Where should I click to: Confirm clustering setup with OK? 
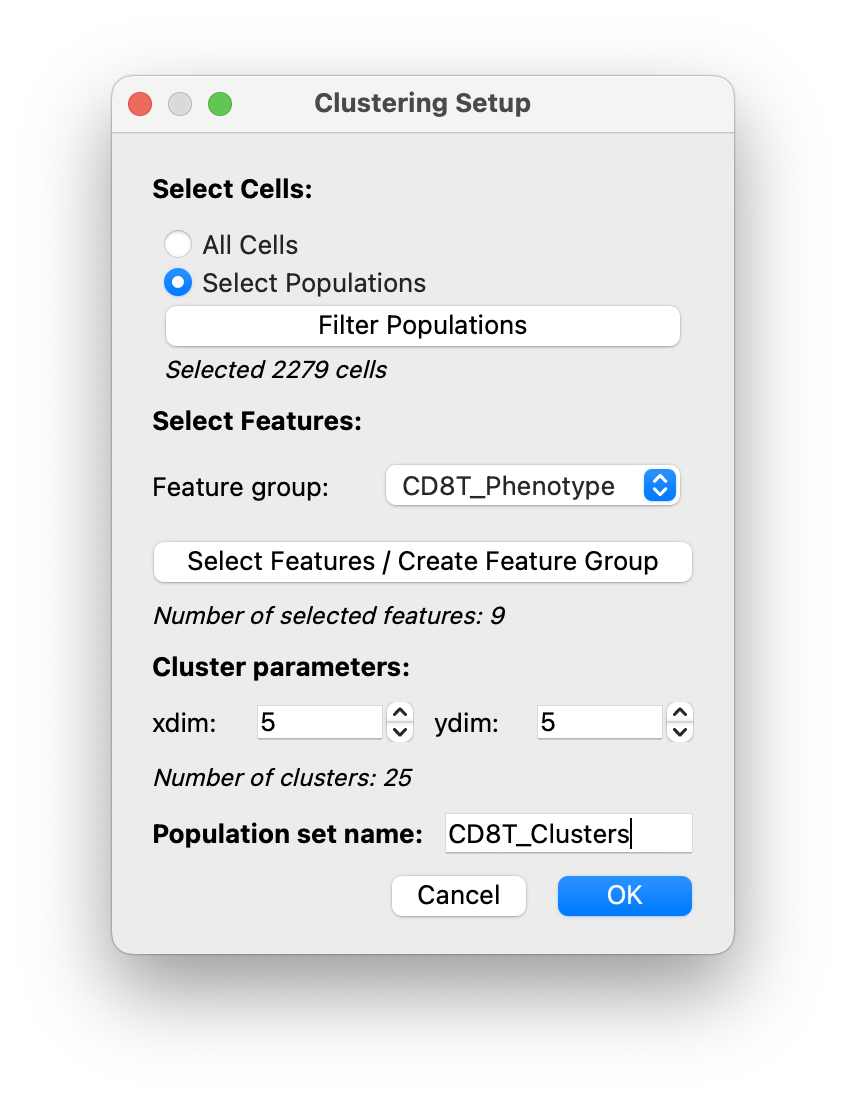(x=624, y=896)
